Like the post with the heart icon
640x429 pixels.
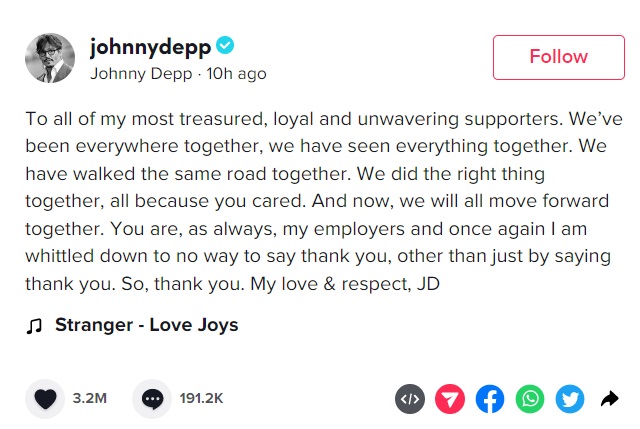[x=45, y=399]
